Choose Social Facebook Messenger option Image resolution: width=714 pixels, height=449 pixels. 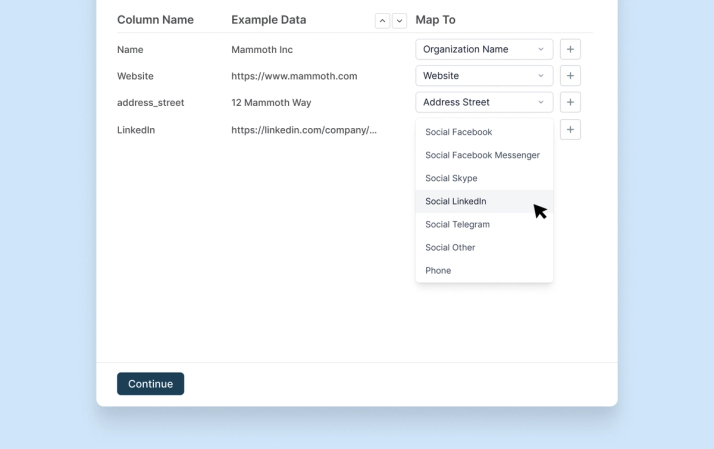coord(484,155)
